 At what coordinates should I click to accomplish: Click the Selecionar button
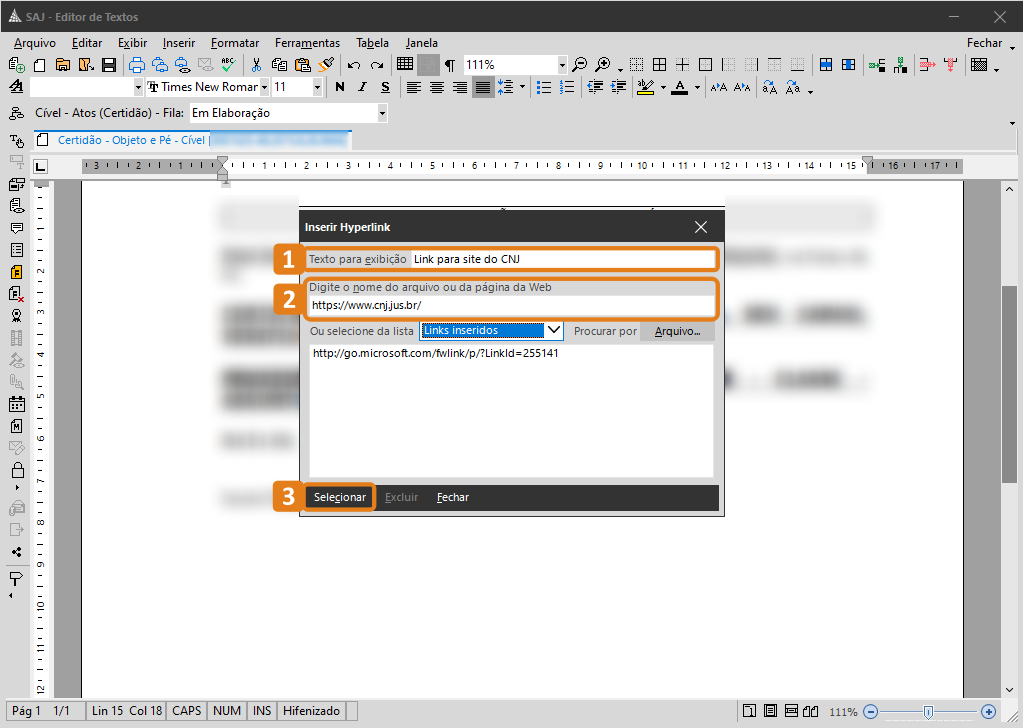[x=340, y=497]
